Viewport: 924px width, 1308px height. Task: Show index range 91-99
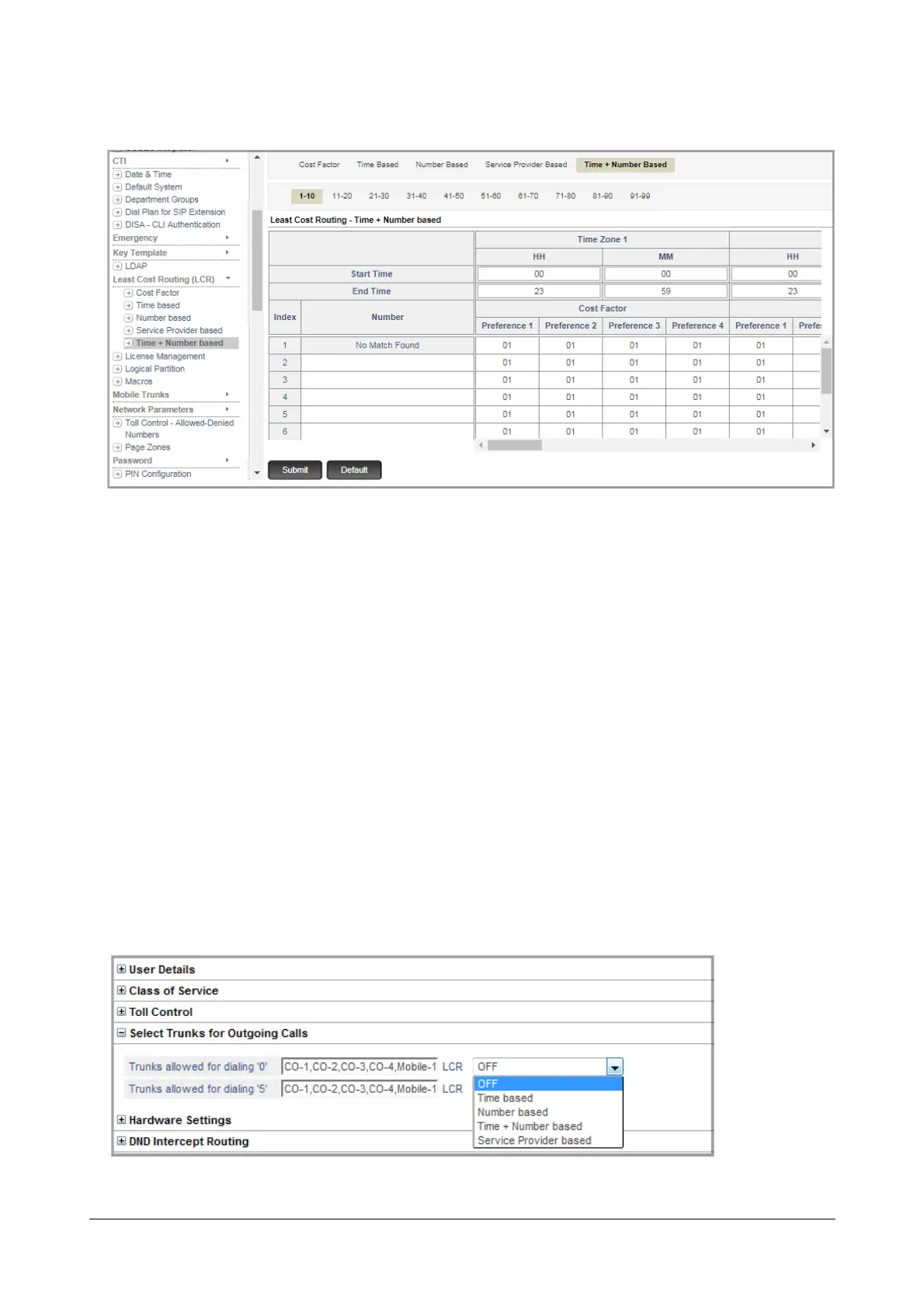[640, 196]
